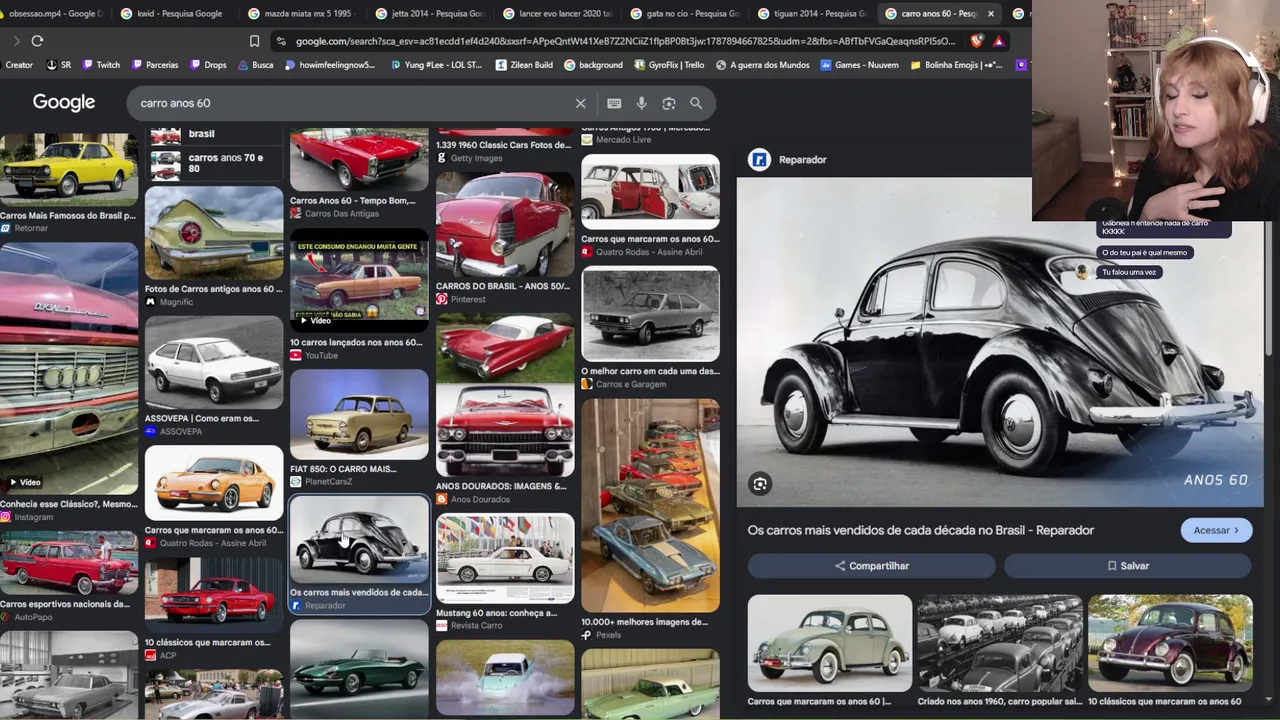Open GyroFlix | Trello bookmark
This screenshot has width=1280, height=720.
click(669, 65)
